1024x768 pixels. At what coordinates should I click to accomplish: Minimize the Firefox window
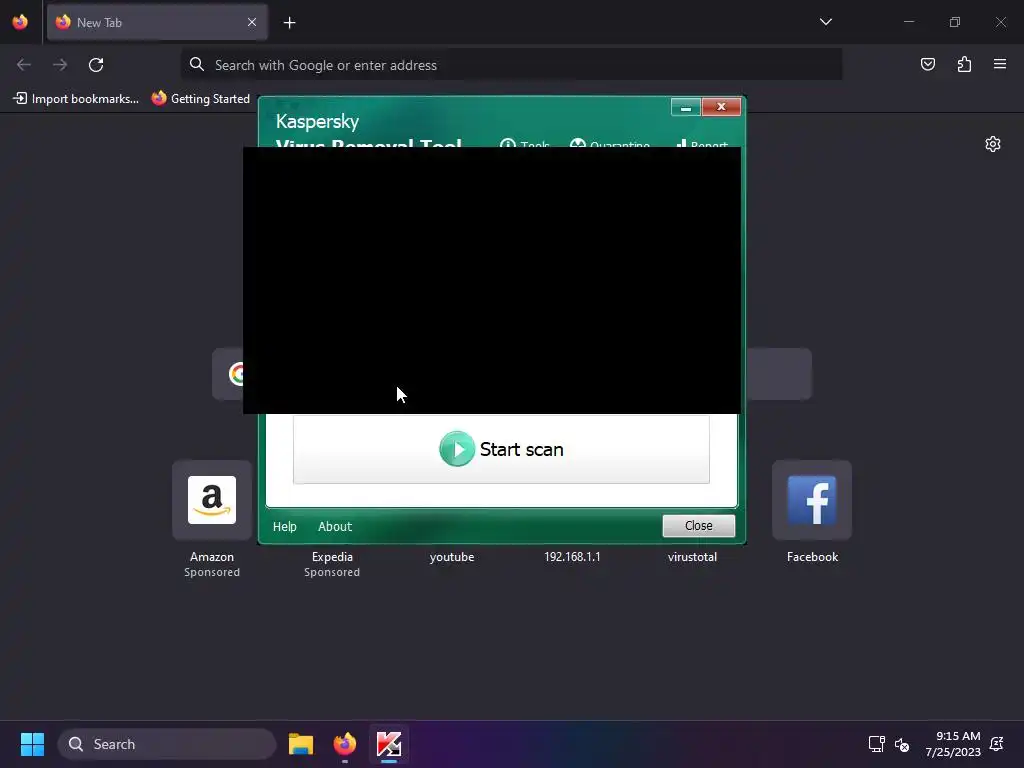908,22
